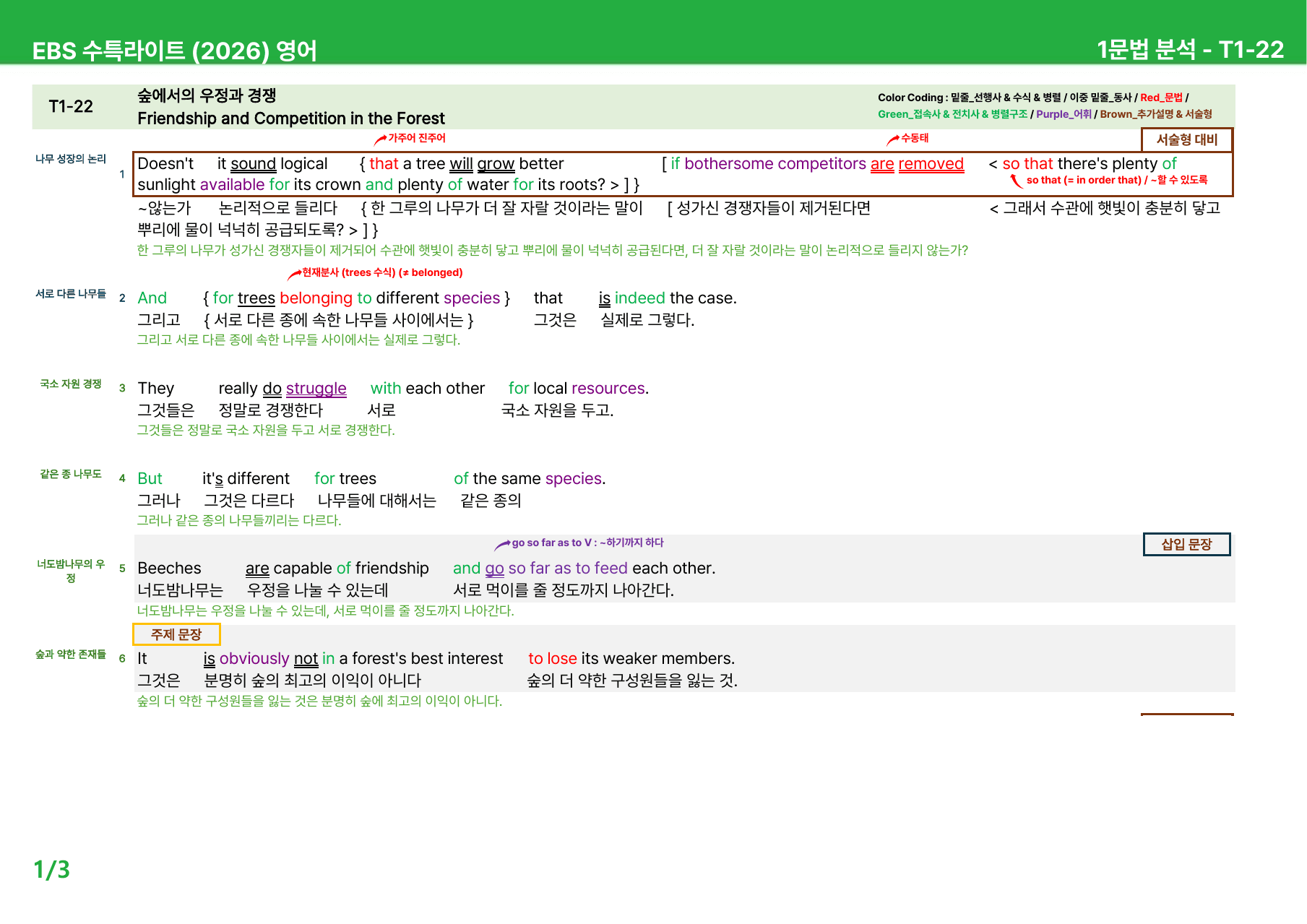Click the underlined words 'will grow'
This screenshot has height=924, width=1307.
(x=482, y=164)
